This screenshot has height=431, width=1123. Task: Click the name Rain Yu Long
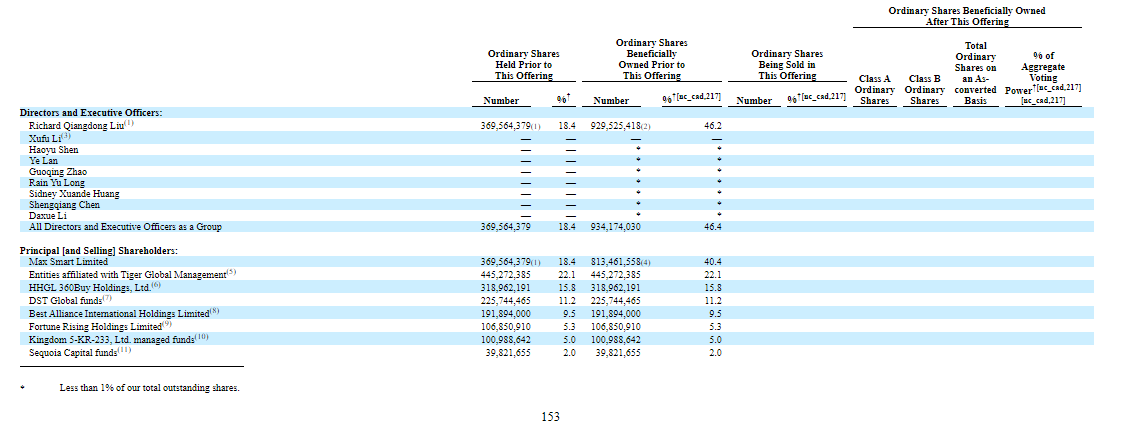tap(57, 183)
